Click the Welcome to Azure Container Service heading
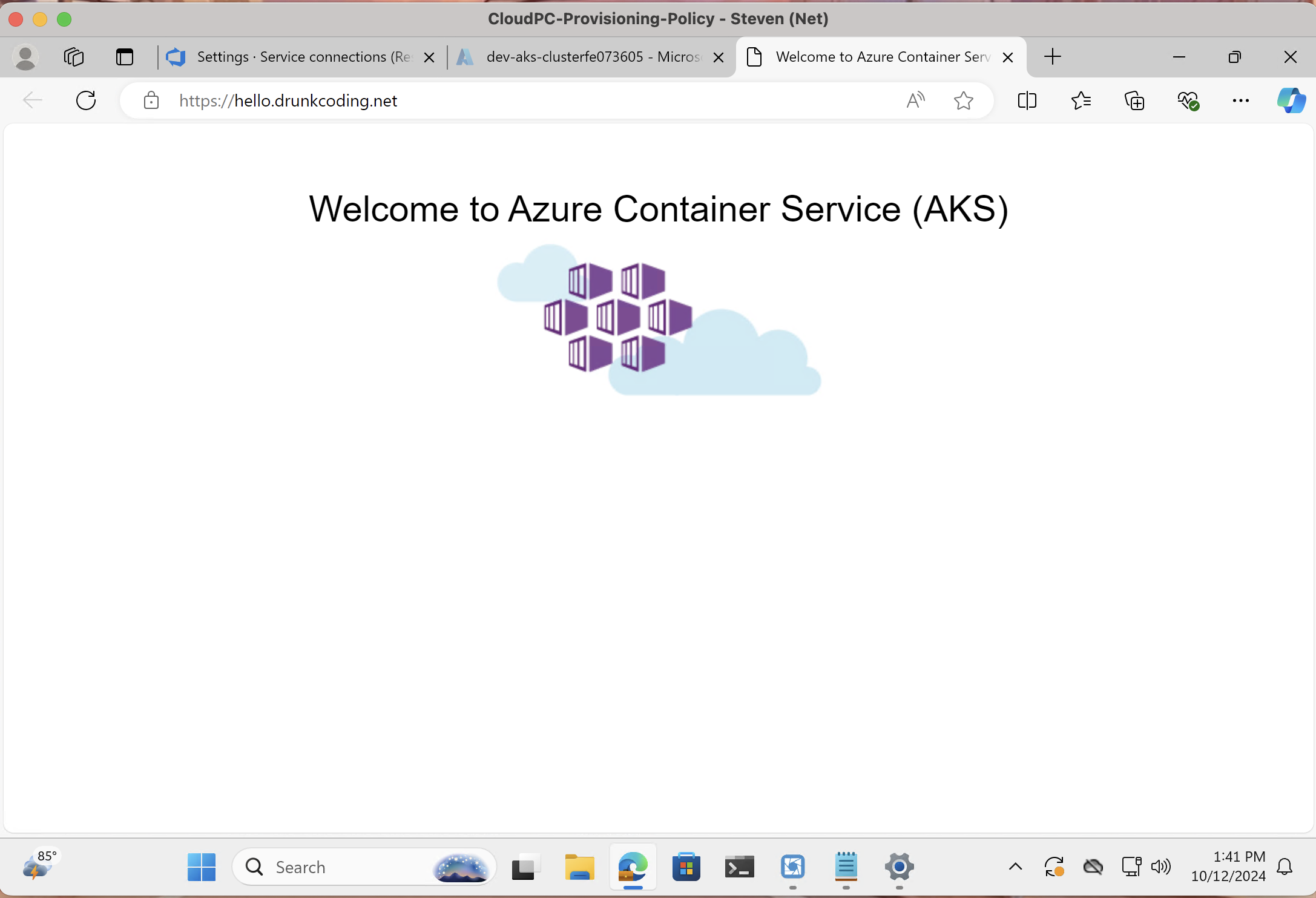The image size is (1316, 898). tap(659, 209)
